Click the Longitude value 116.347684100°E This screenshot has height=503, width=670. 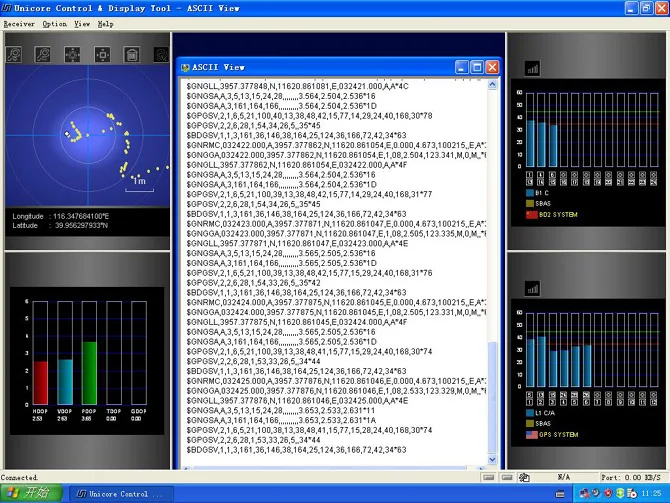pos(81,216)
